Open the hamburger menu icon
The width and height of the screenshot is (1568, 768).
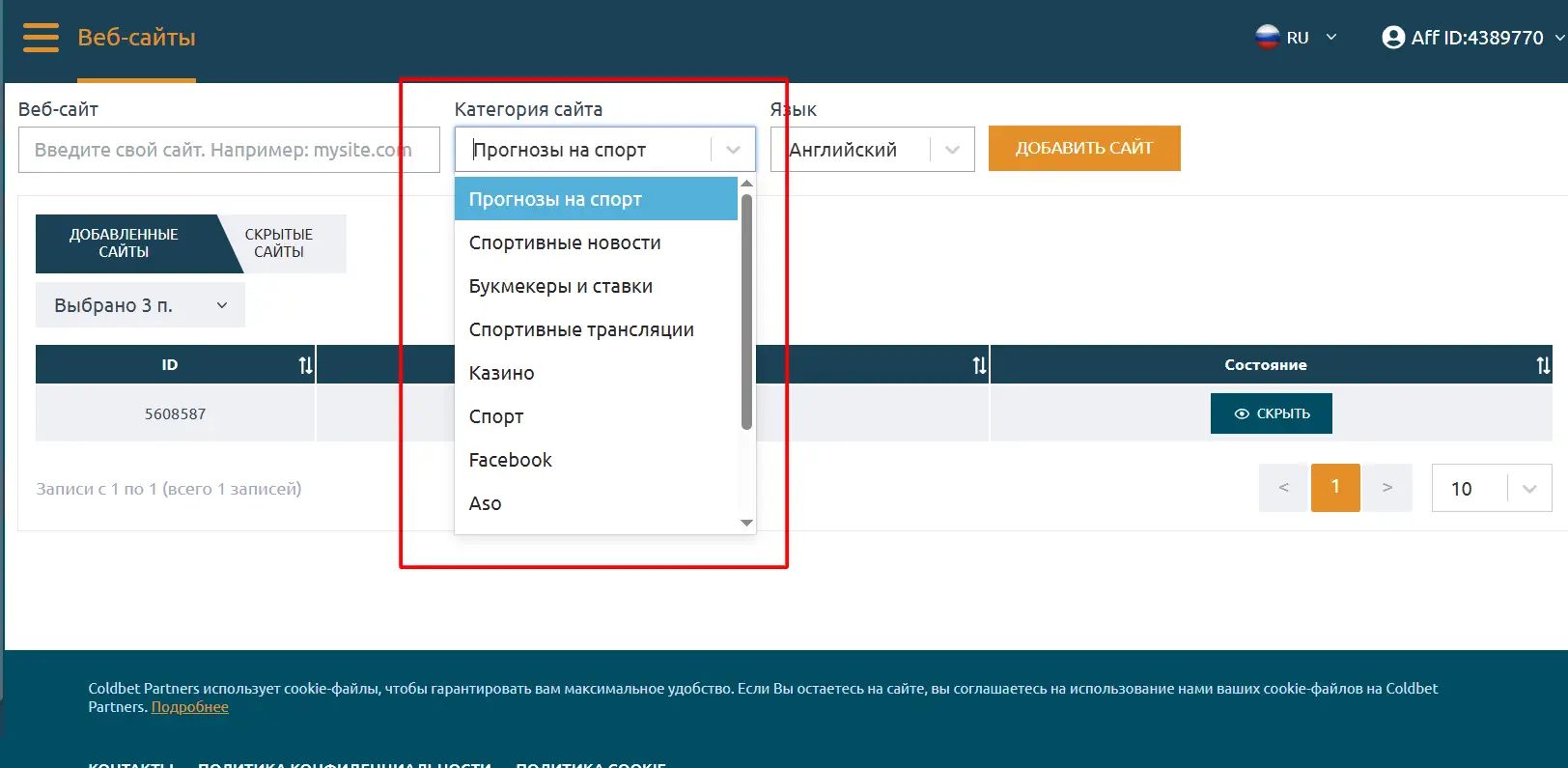[x=41, y=38]
